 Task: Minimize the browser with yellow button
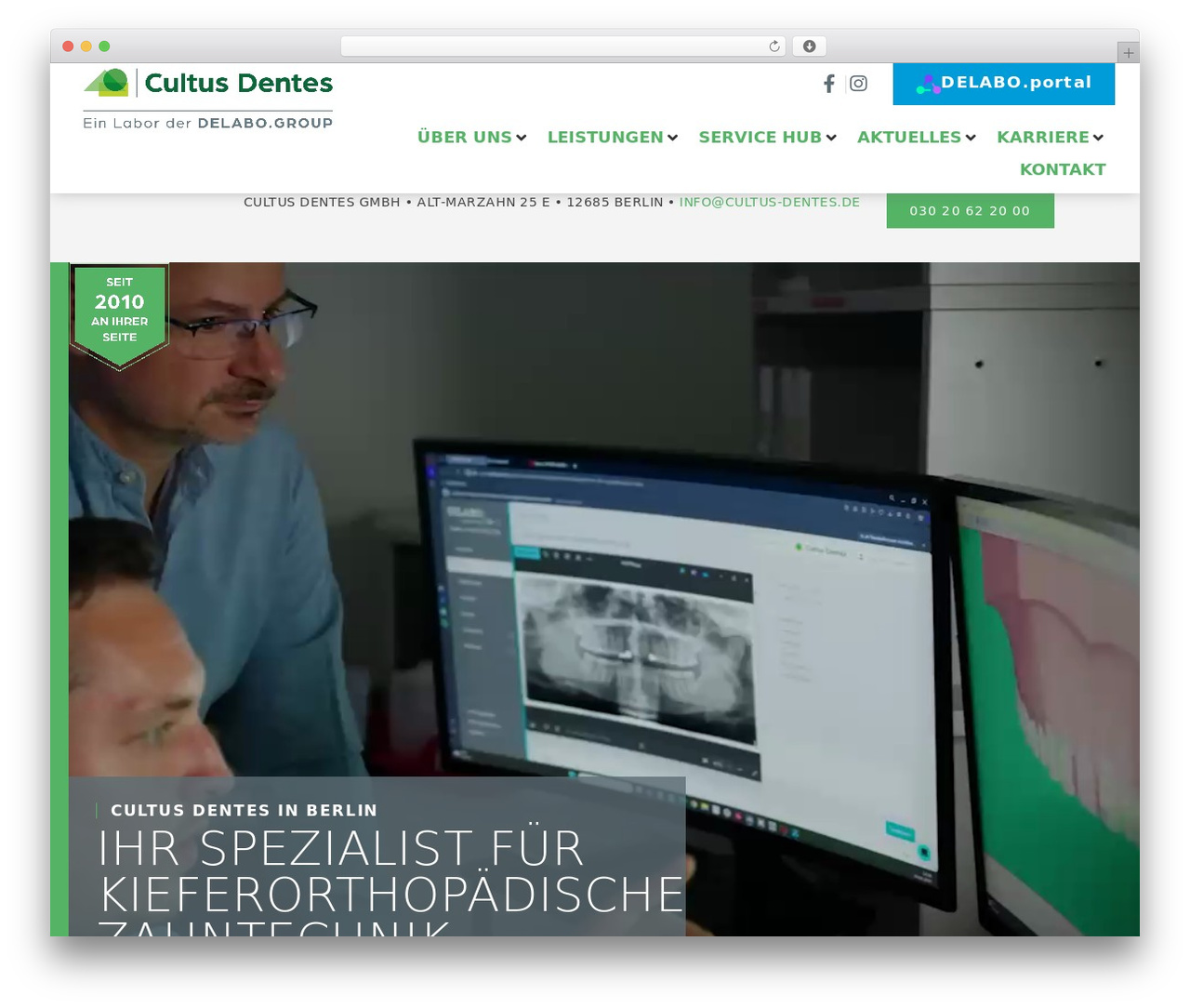click(86, 46)
